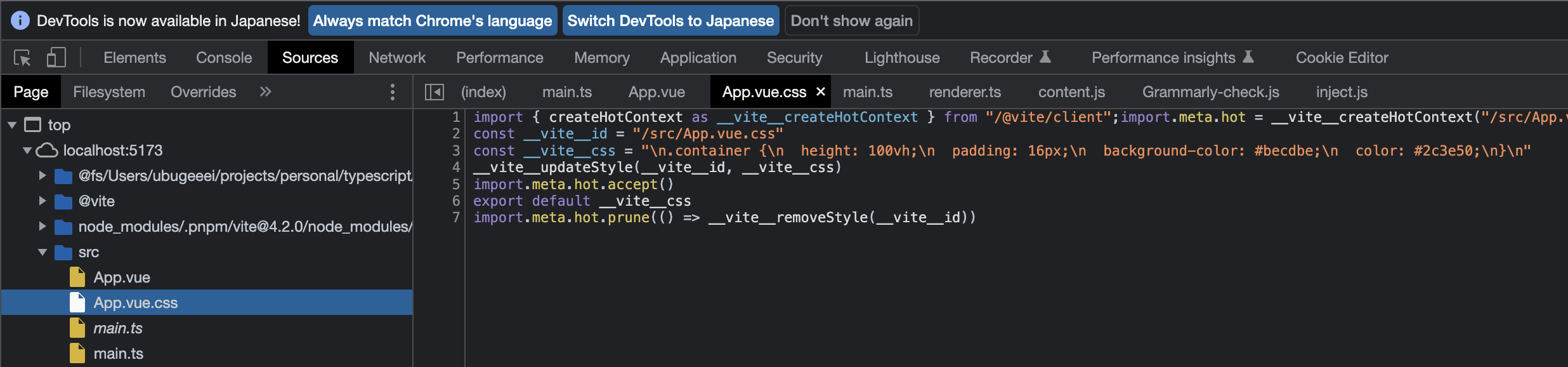
Task: Open the Performance panel tab
Action: click(500, 57)
